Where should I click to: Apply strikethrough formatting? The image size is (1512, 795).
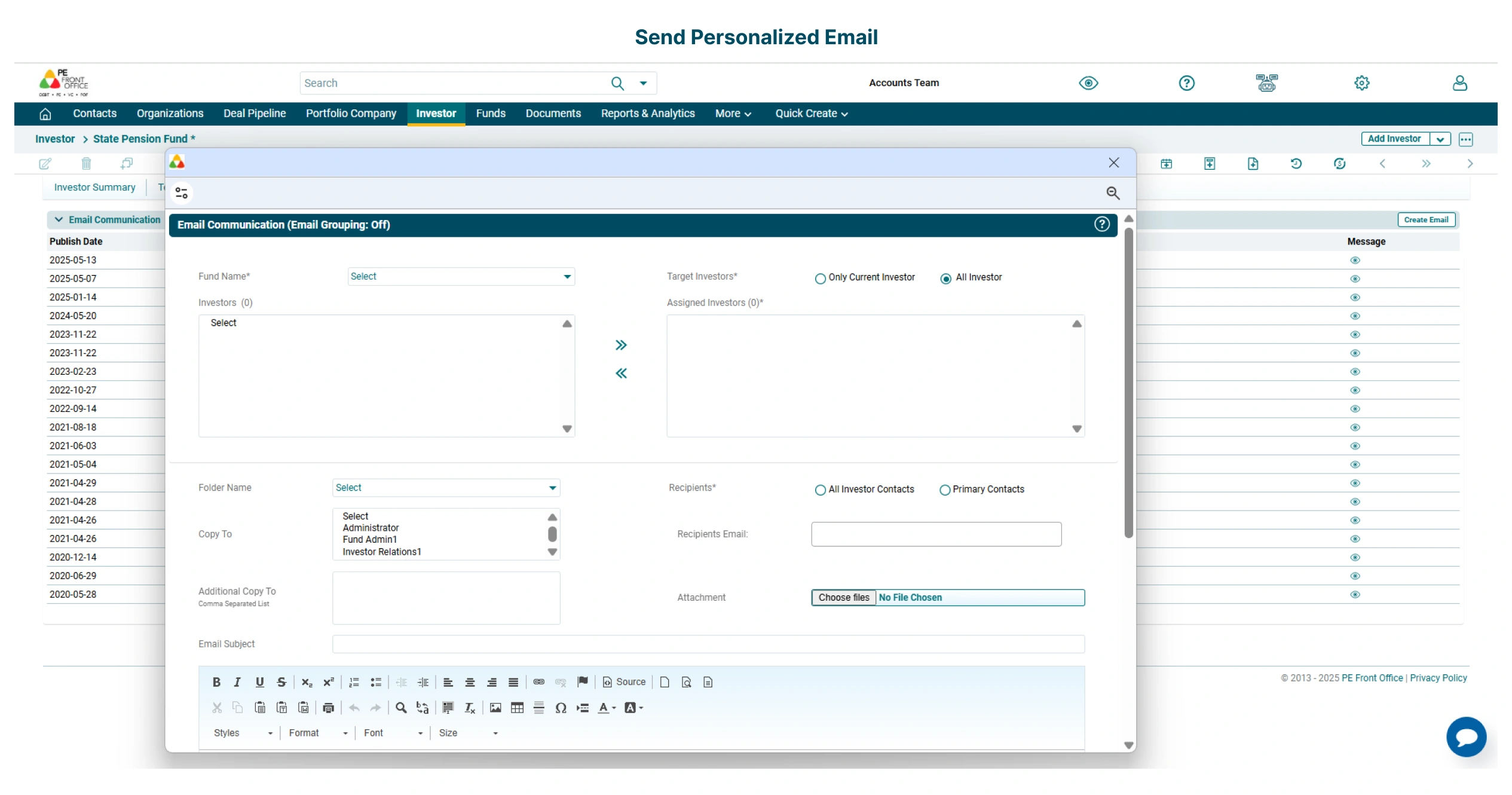click(281, 682)
